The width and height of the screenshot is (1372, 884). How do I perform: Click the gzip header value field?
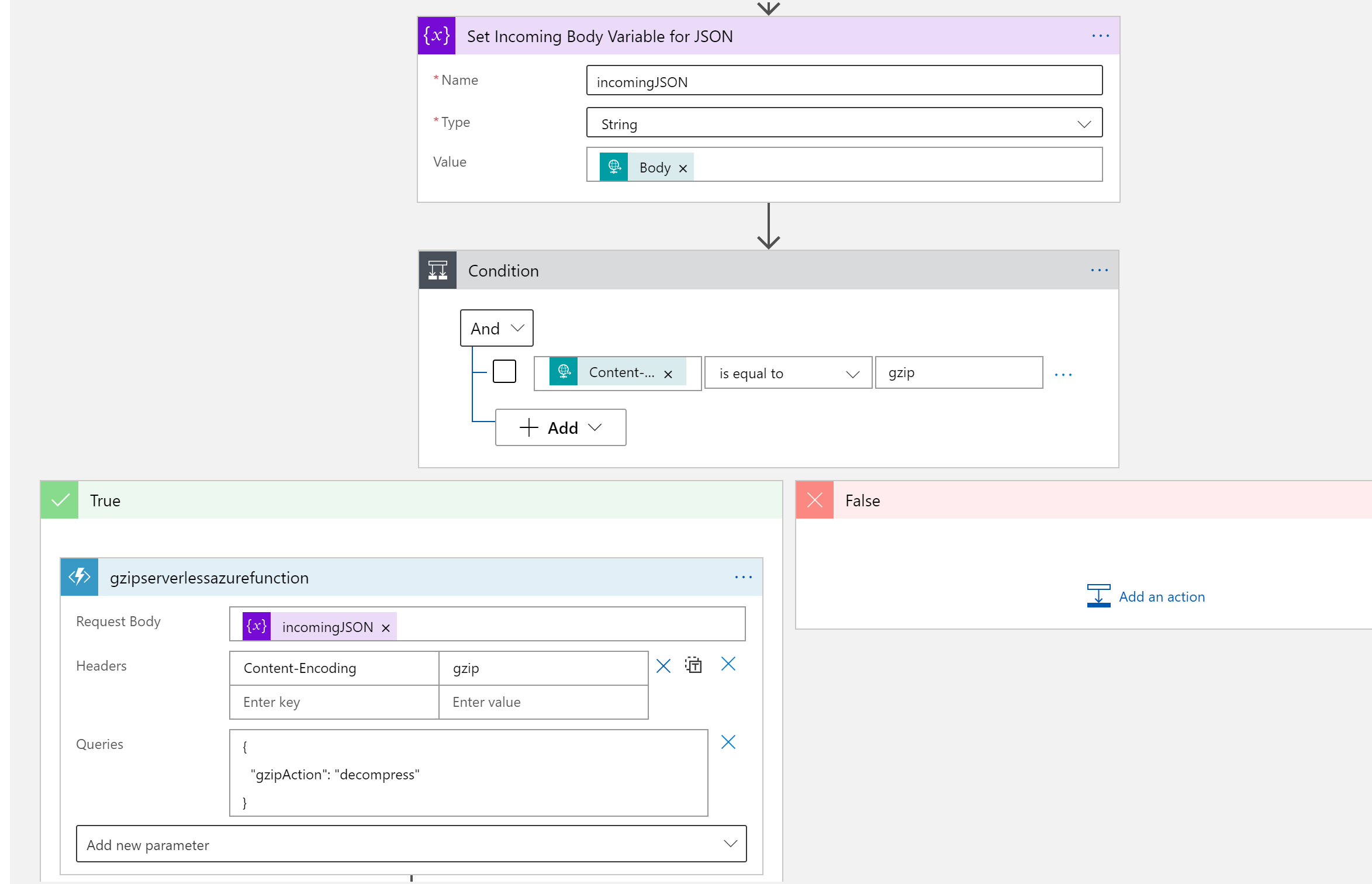pyautogui.click(x=544, y=668)
